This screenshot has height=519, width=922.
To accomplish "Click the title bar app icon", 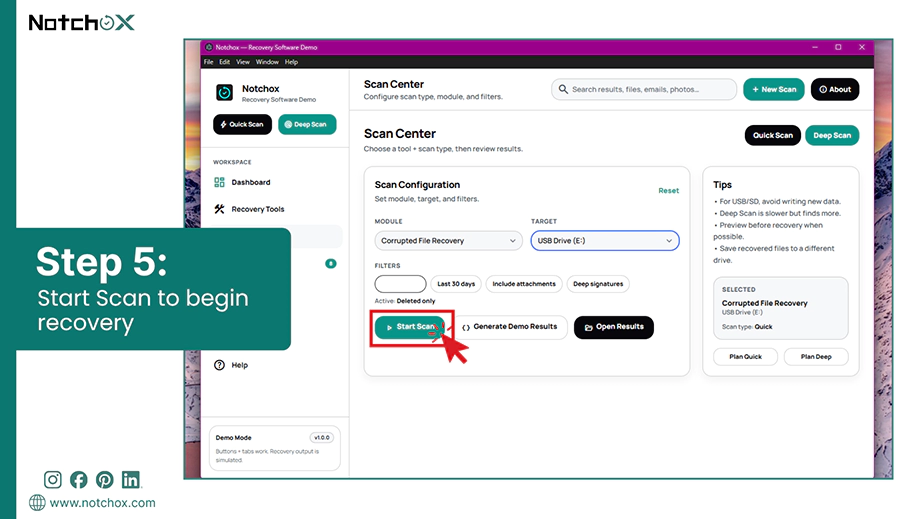I will (x=208, y=47).
